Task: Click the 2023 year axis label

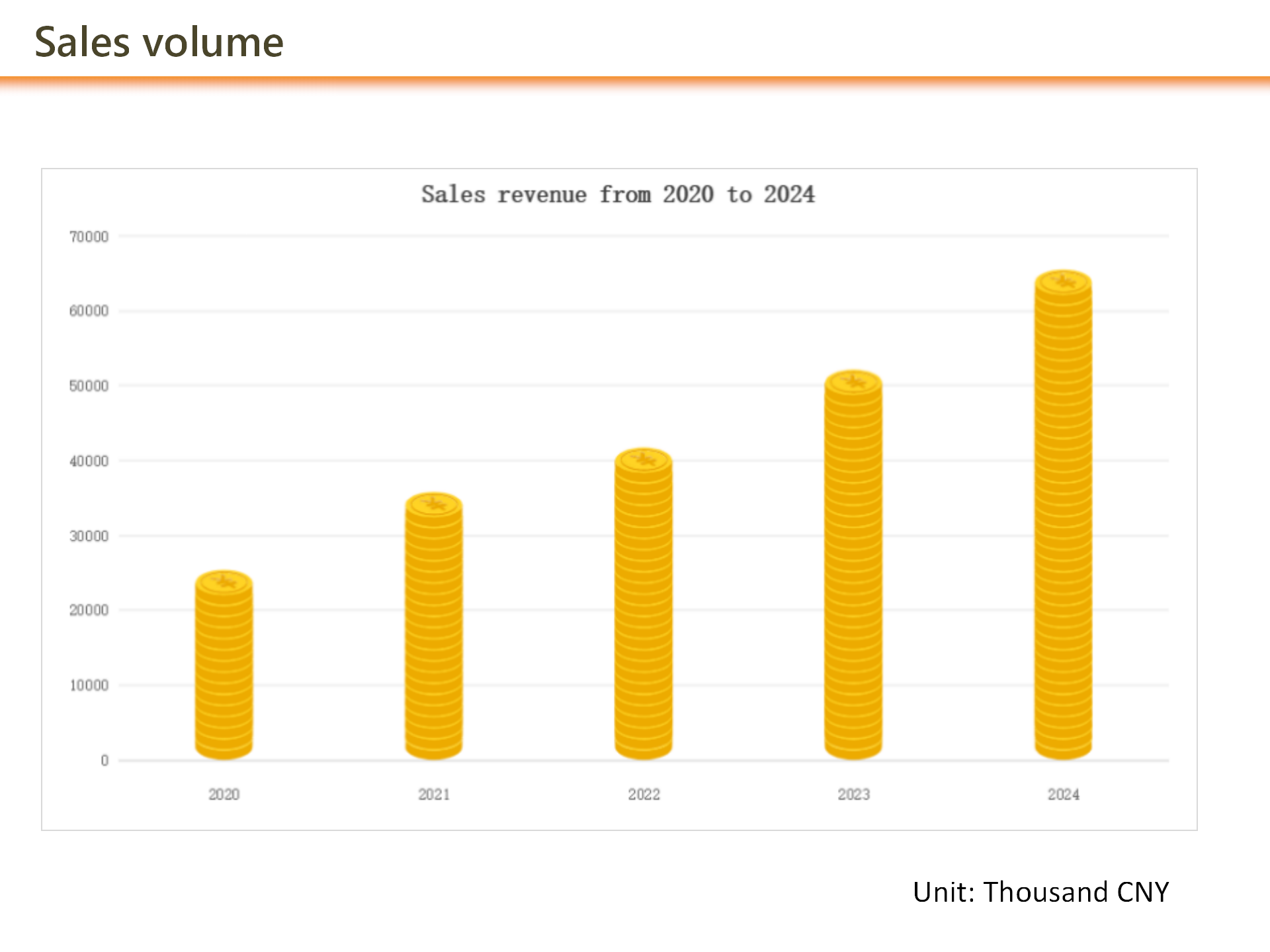Action: tap(853, 795)
